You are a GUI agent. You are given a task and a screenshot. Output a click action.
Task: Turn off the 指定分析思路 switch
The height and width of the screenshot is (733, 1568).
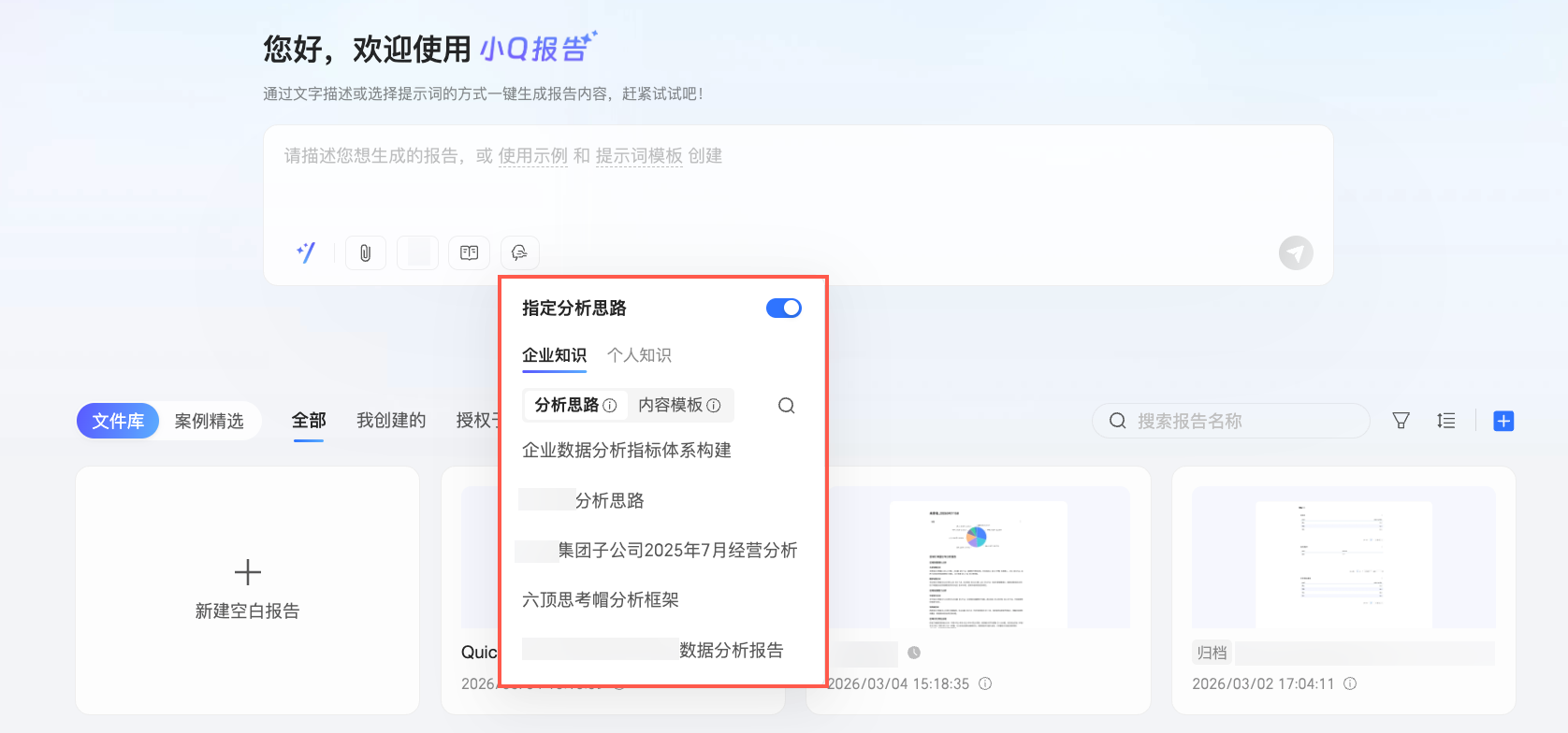784,308
